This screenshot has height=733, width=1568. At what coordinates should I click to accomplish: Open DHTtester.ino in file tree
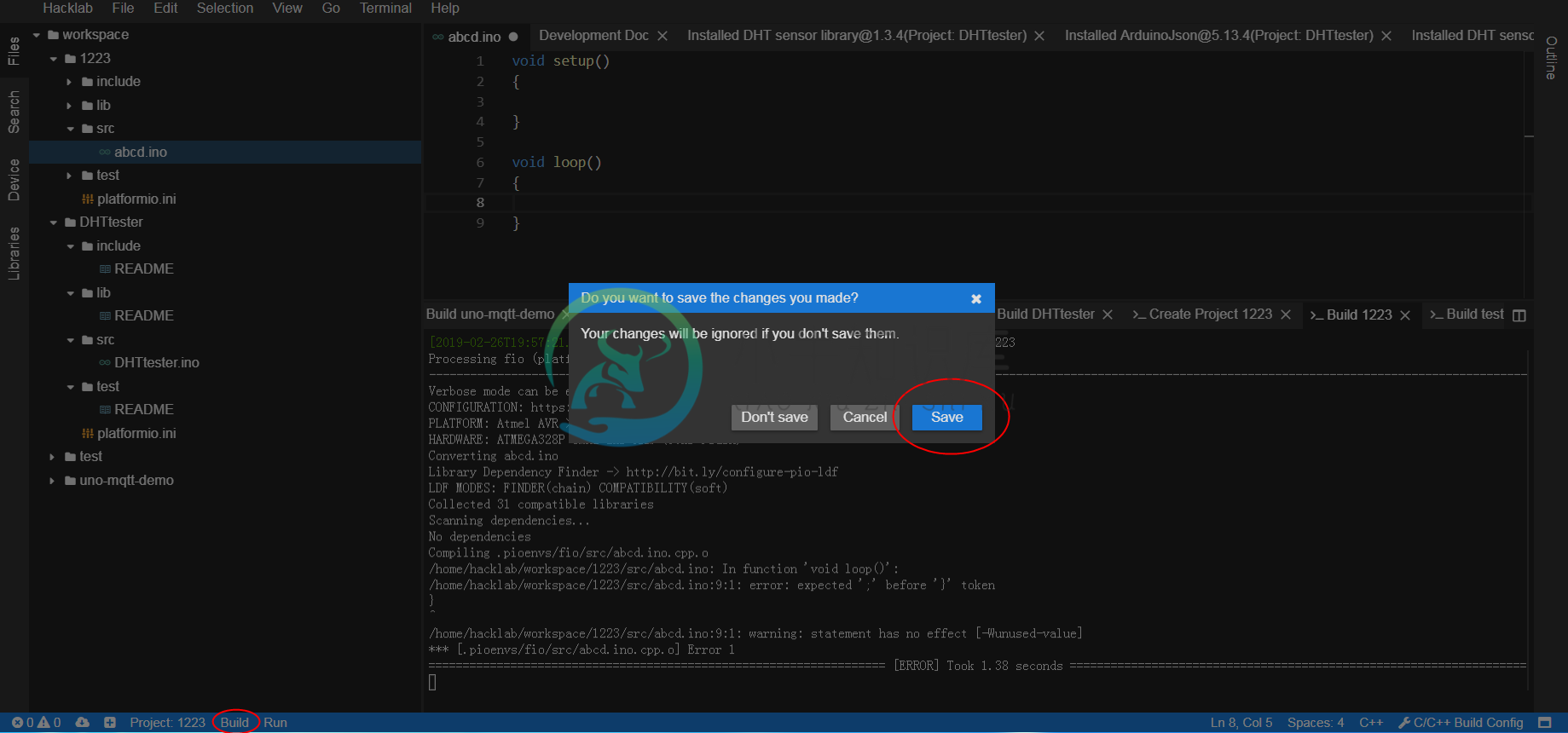pyautogui.click(x=157, y=363)
